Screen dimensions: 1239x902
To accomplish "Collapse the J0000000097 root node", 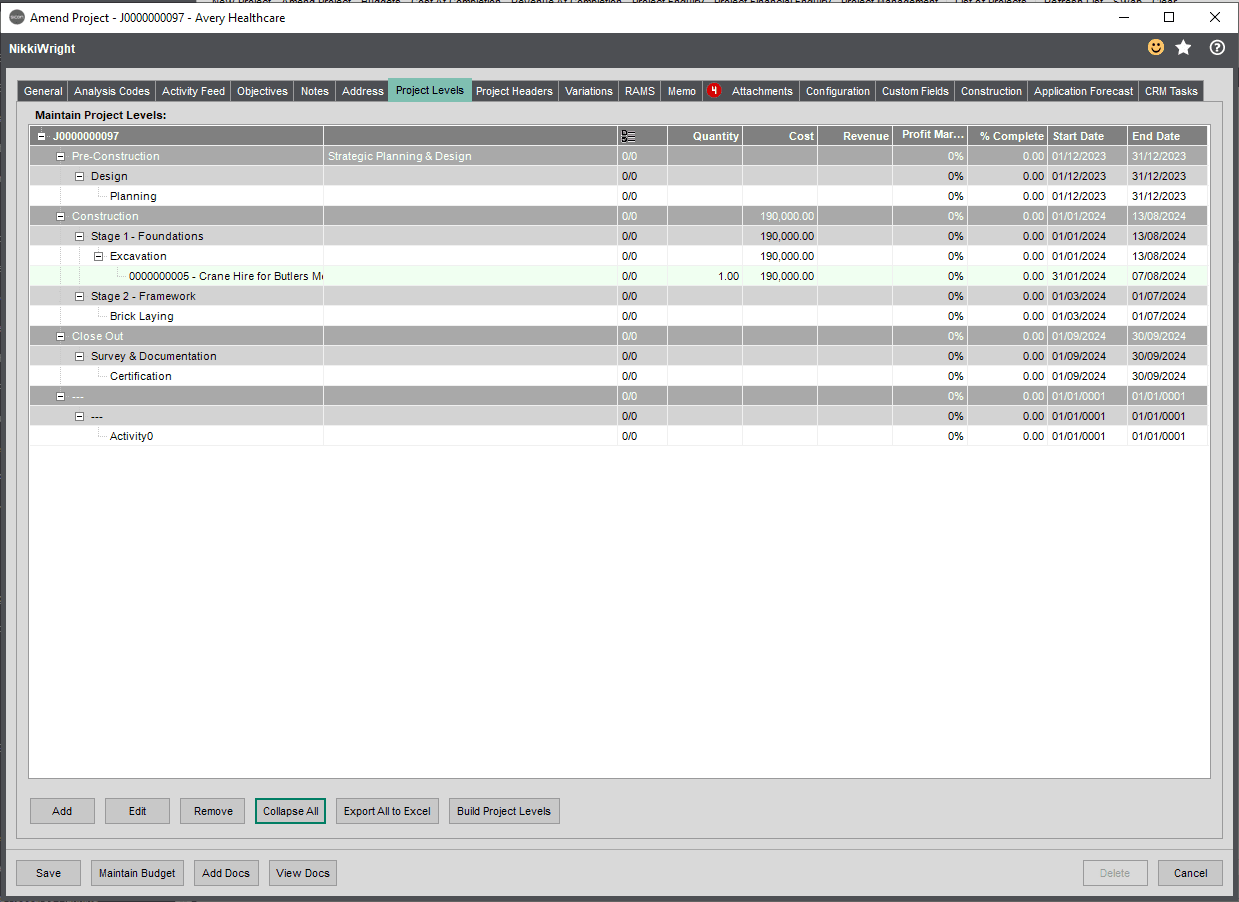I will coord(42,136).
